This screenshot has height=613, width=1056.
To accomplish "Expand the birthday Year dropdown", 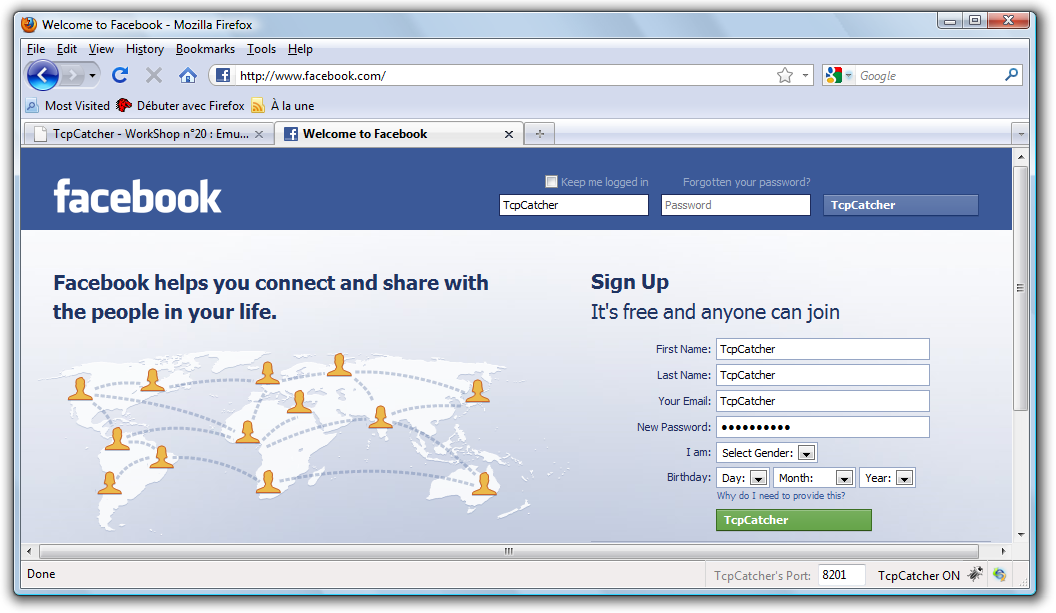I will (903, 478).
